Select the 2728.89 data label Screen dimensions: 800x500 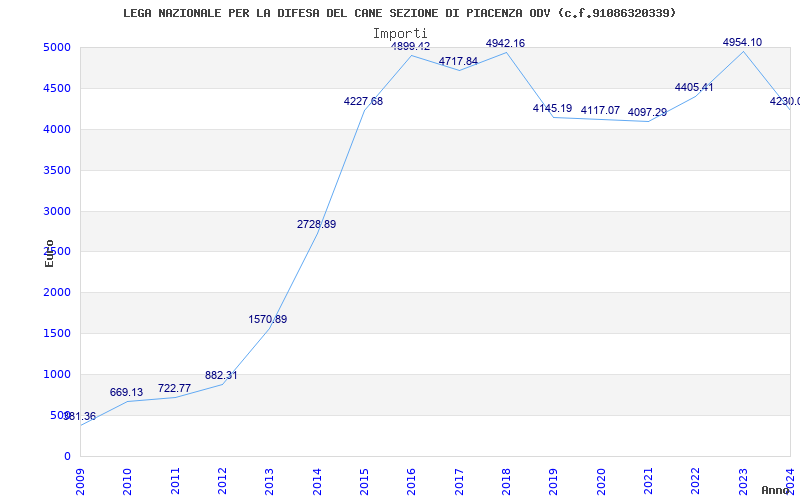coord(317,224)
